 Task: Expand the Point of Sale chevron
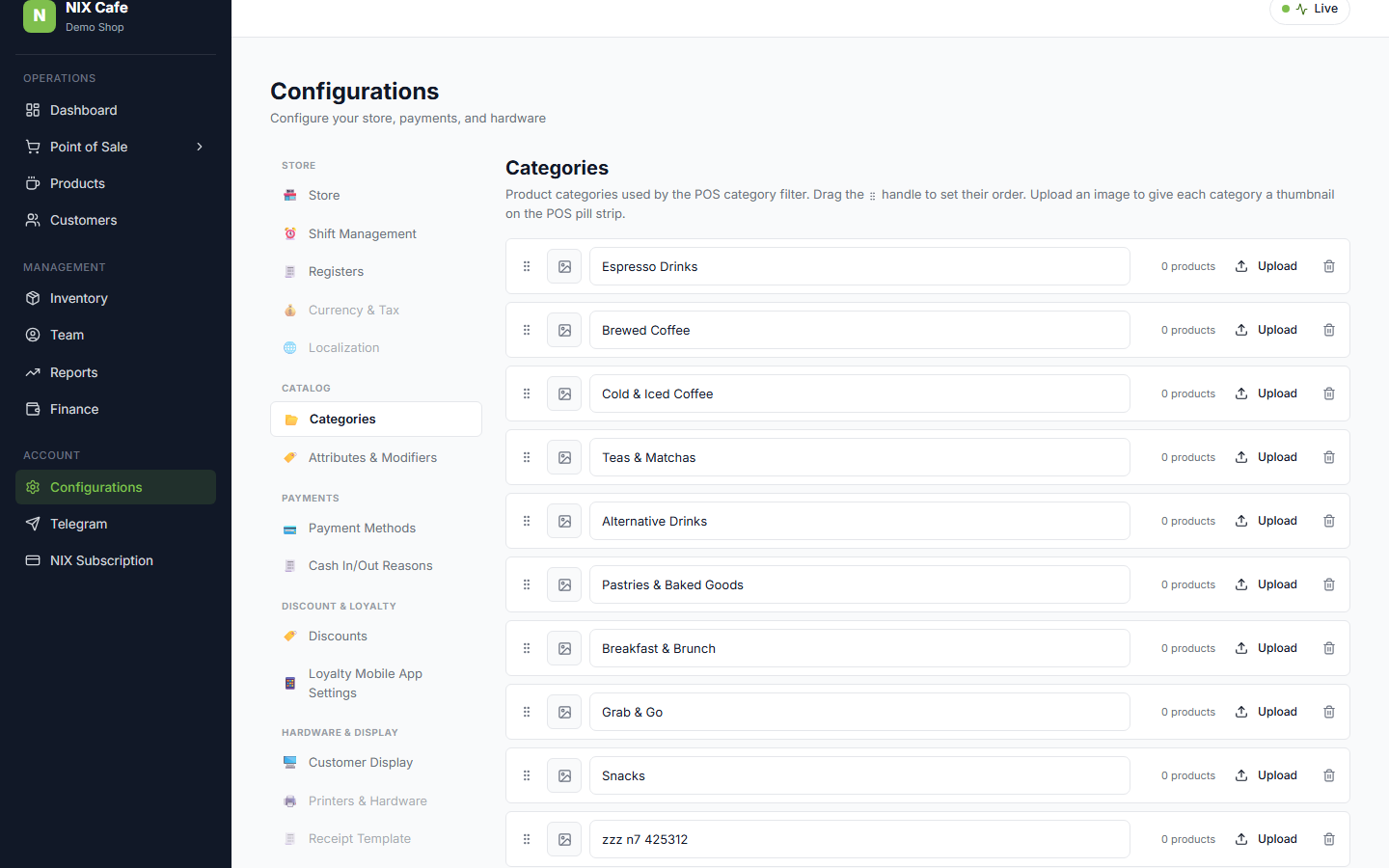(200, 147)
